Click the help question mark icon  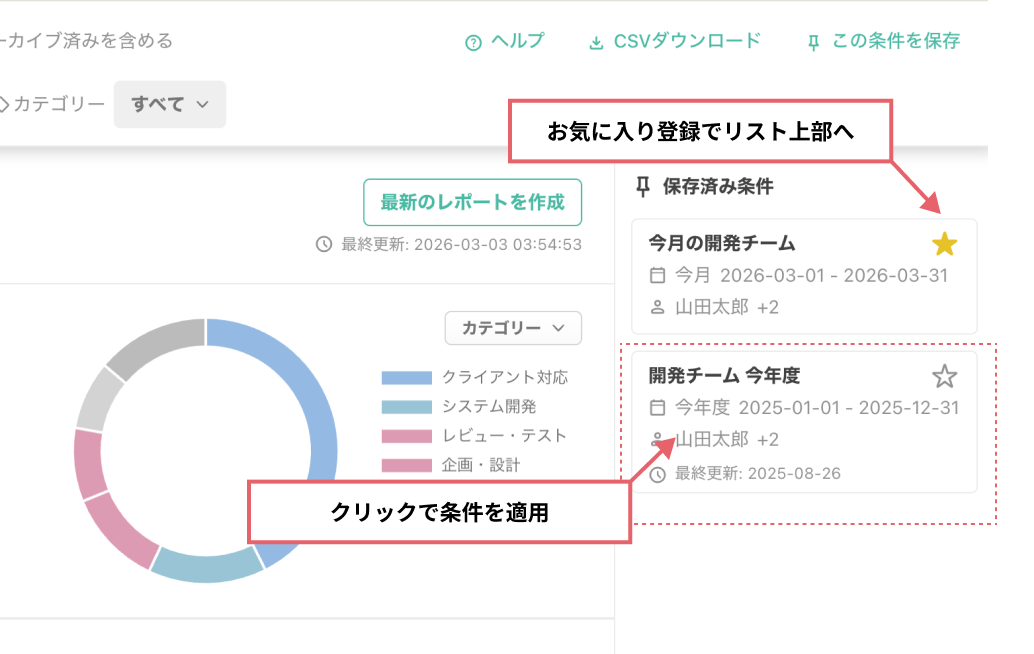(x=471, y=41)
